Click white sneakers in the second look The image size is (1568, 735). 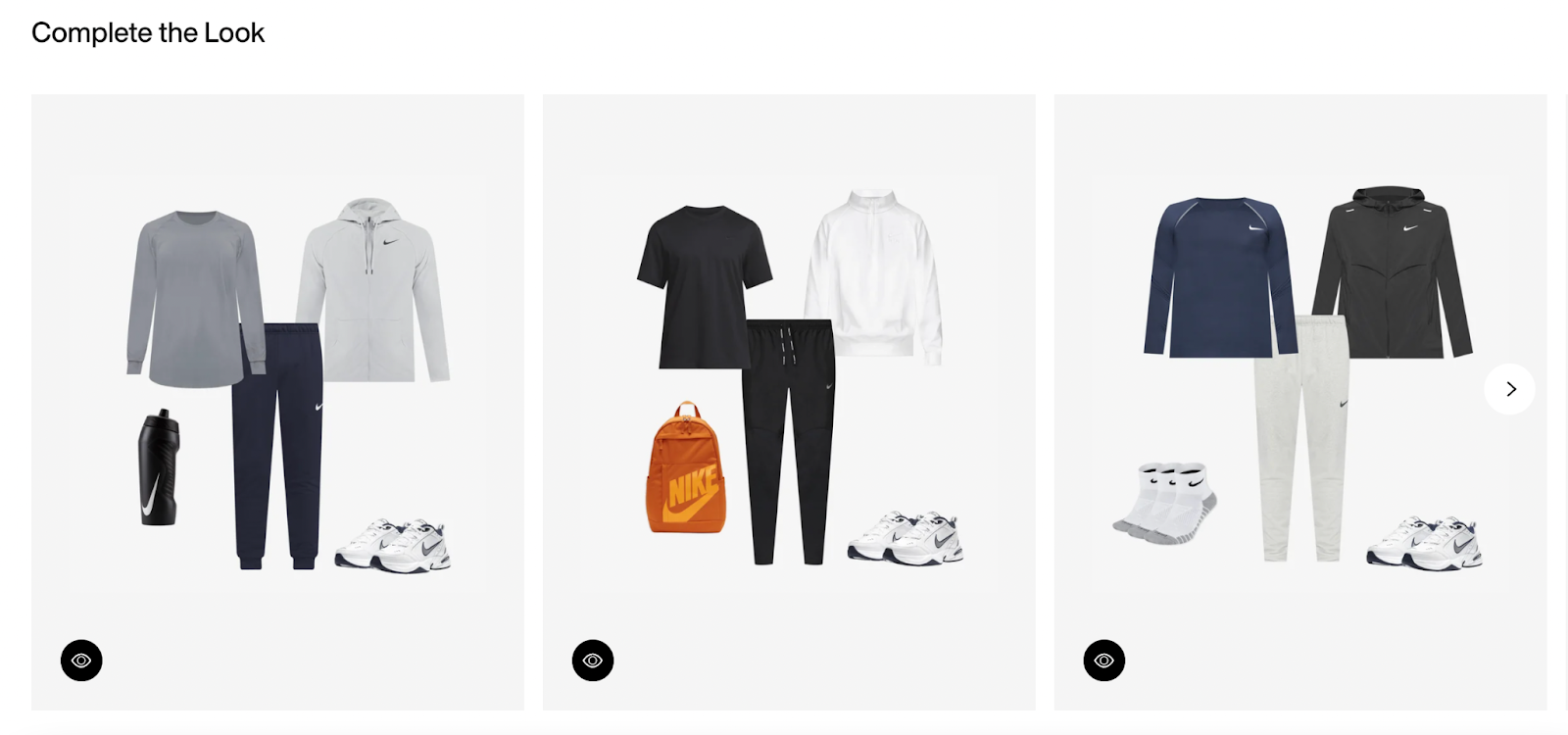(x=906, y=537)
